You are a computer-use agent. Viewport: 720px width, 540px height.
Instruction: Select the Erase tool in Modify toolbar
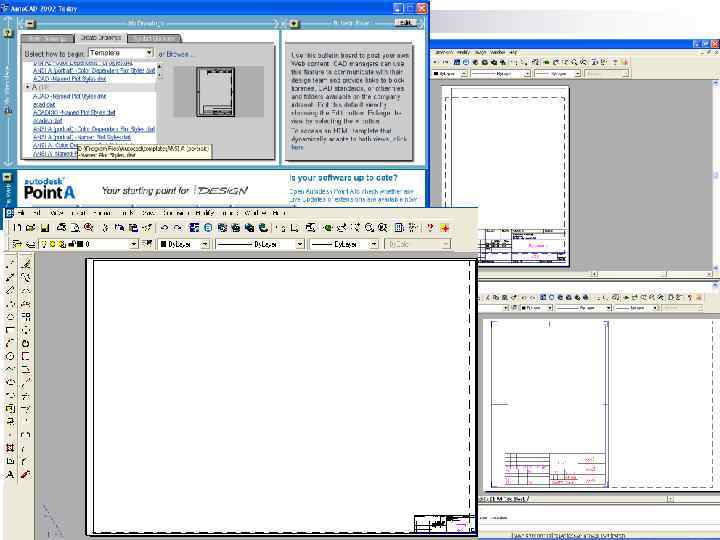26,264
